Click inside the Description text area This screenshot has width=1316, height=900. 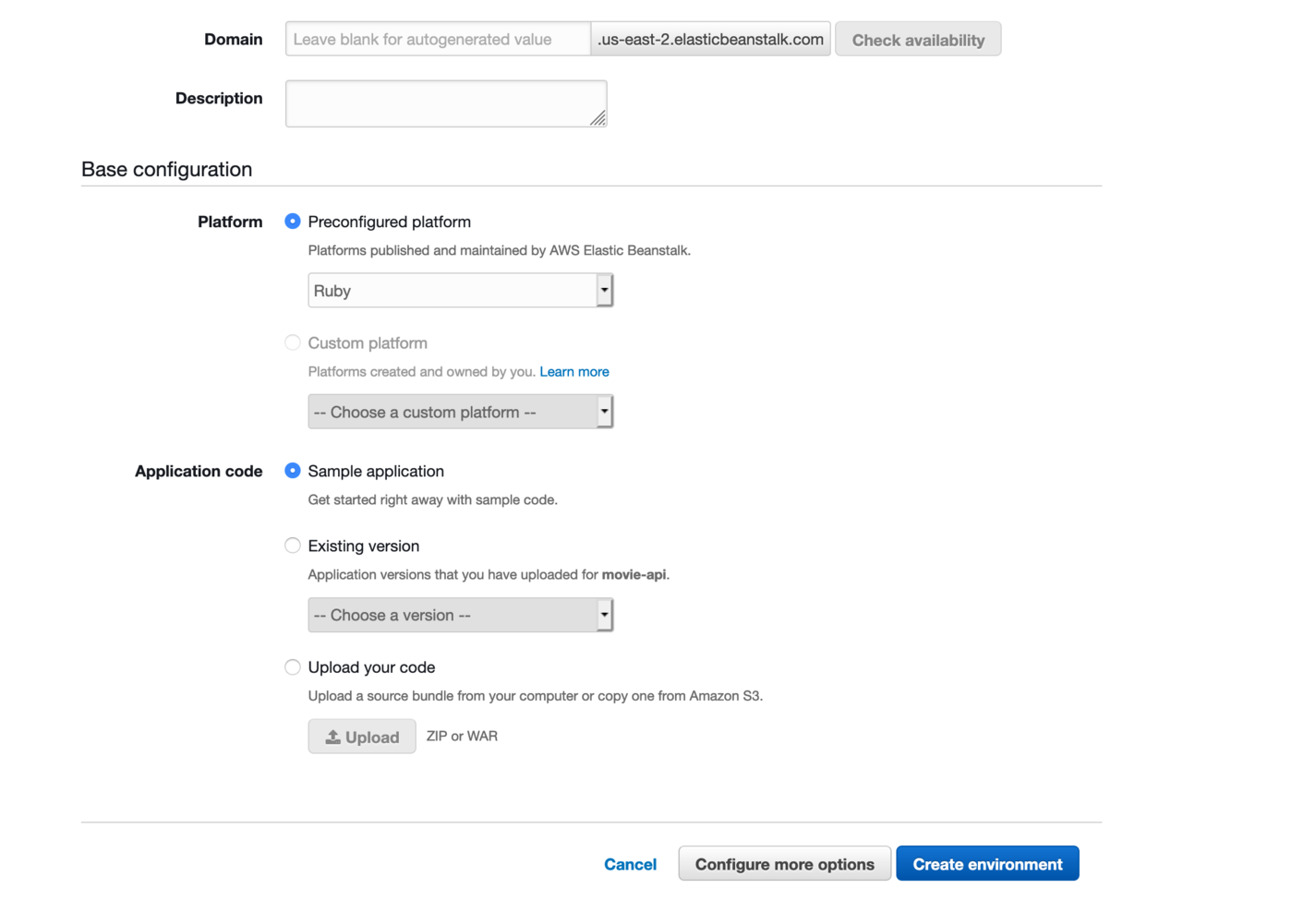tap(445, 103)
